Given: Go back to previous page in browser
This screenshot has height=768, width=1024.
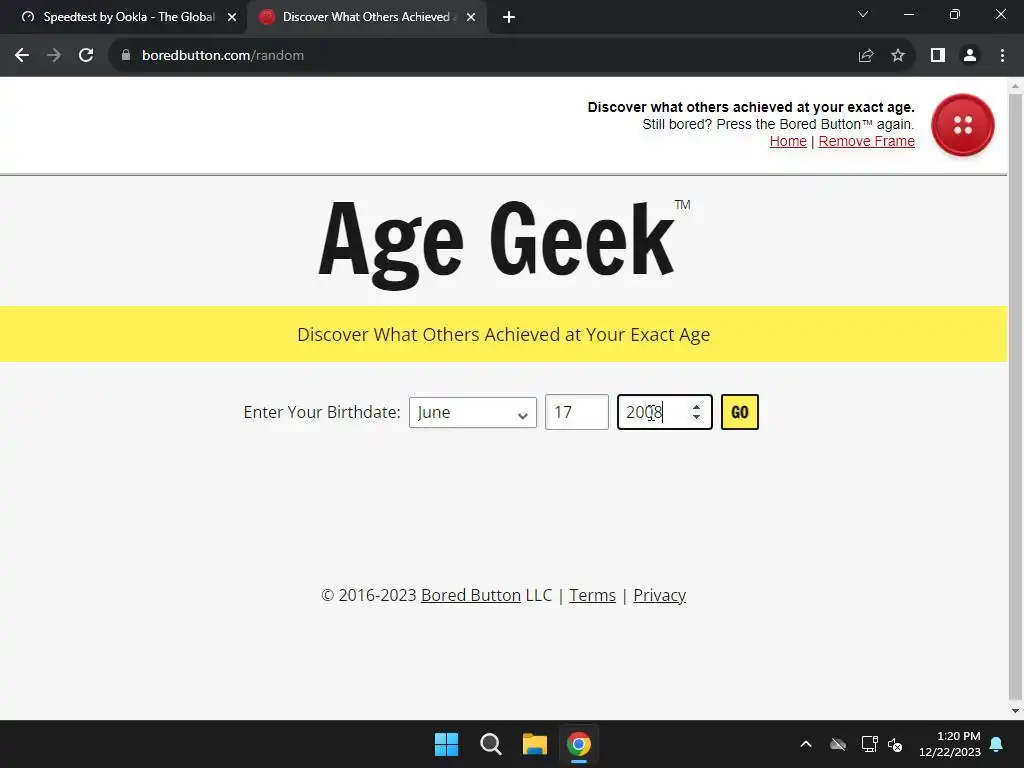Looking at the screenshot, I should [x=22, y=56].
